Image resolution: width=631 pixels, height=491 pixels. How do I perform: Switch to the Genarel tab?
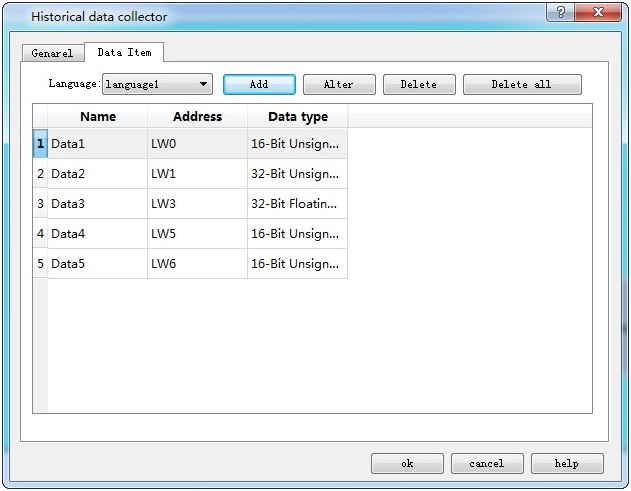(52, 53)
